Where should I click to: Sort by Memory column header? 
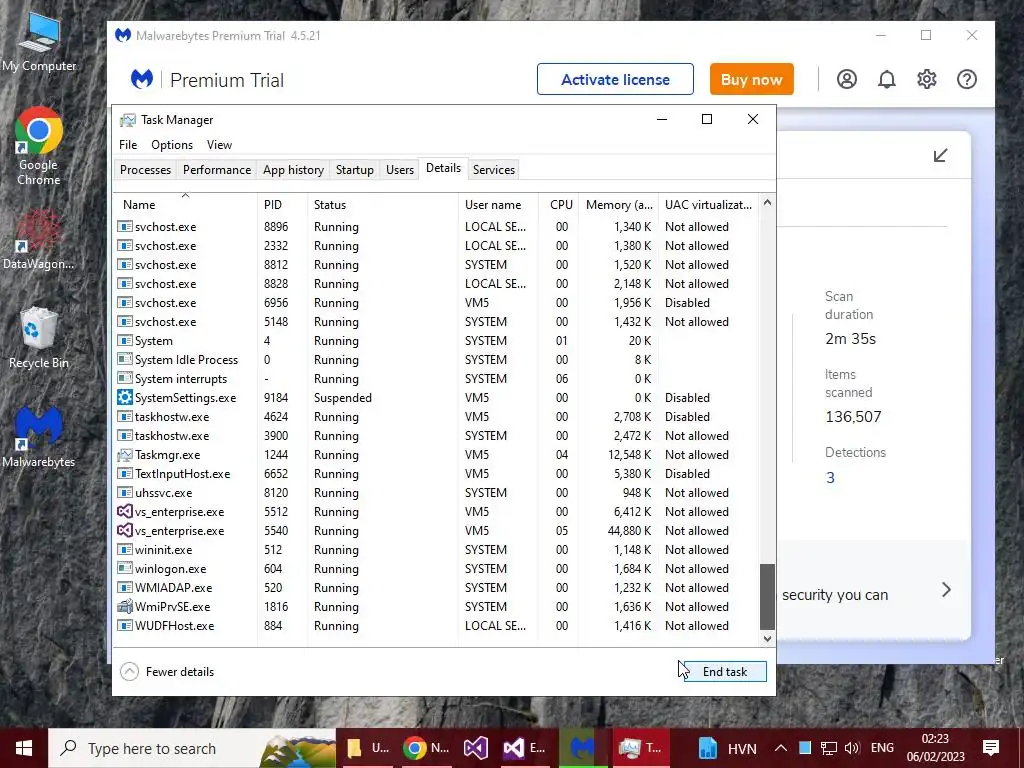(618, 204)
